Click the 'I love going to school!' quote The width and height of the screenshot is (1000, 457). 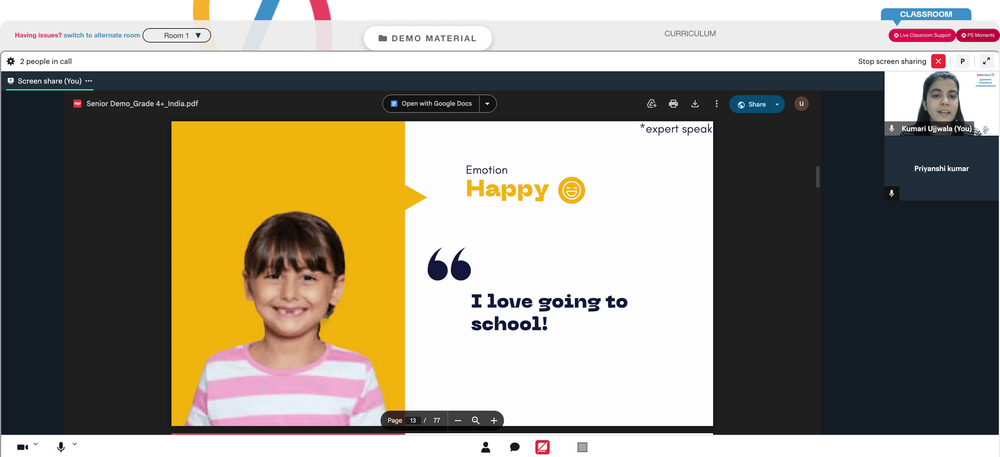(x=549, y=312)
